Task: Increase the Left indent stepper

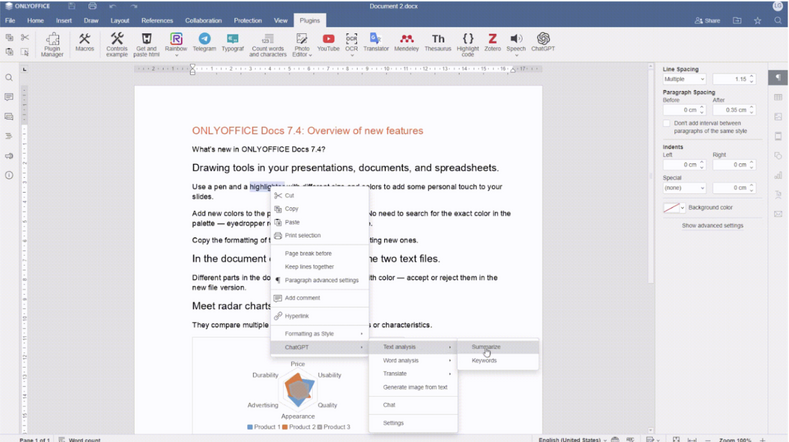Action: pos(702,163)
